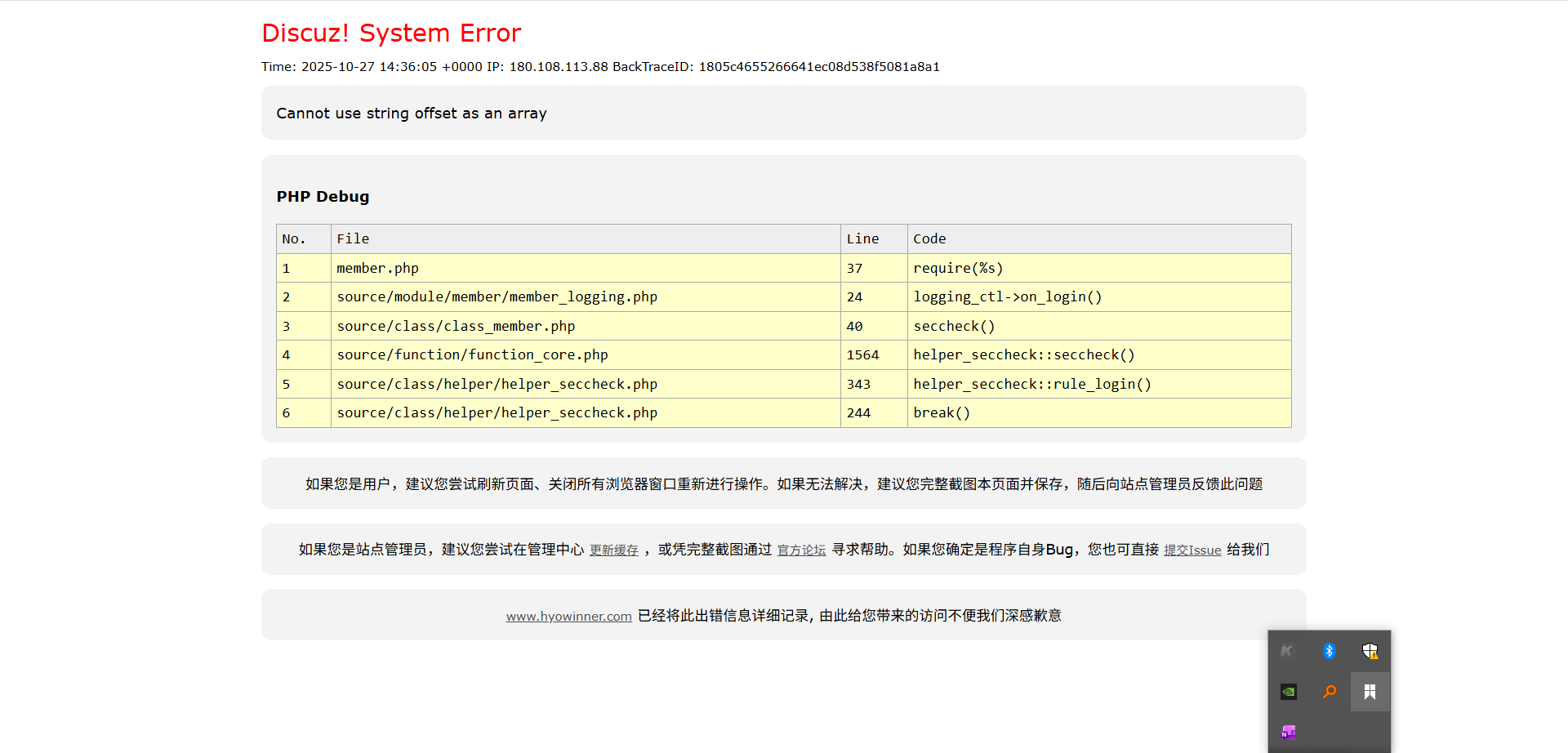The width and height of the screenshot is (1568, 753).
Task: Click the 'Cannot use string offset' error message
Action: tap(411, 114)
